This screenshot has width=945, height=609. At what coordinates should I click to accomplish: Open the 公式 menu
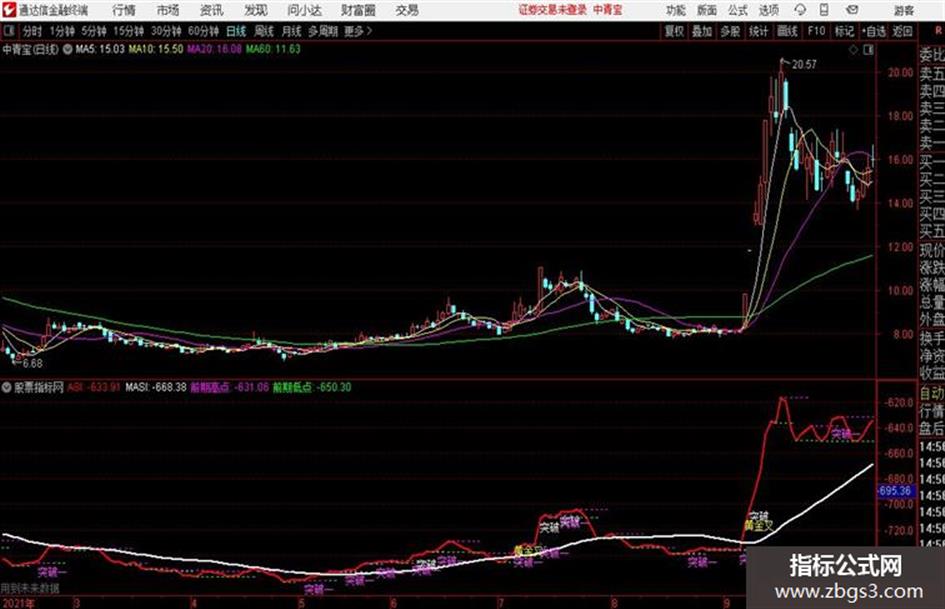point(738,10)
